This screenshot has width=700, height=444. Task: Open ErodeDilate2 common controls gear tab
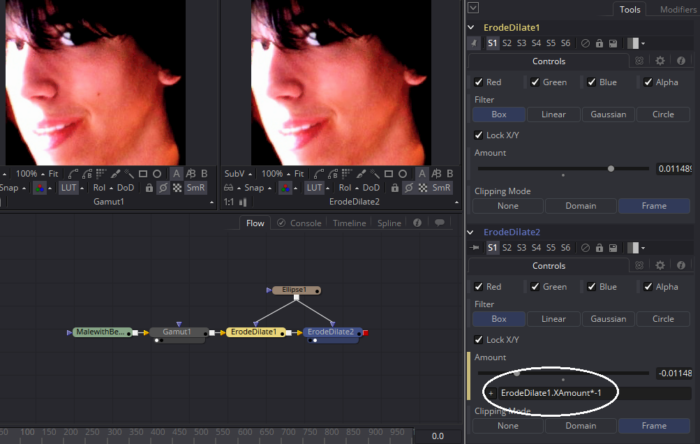click(x=660, y=266)
